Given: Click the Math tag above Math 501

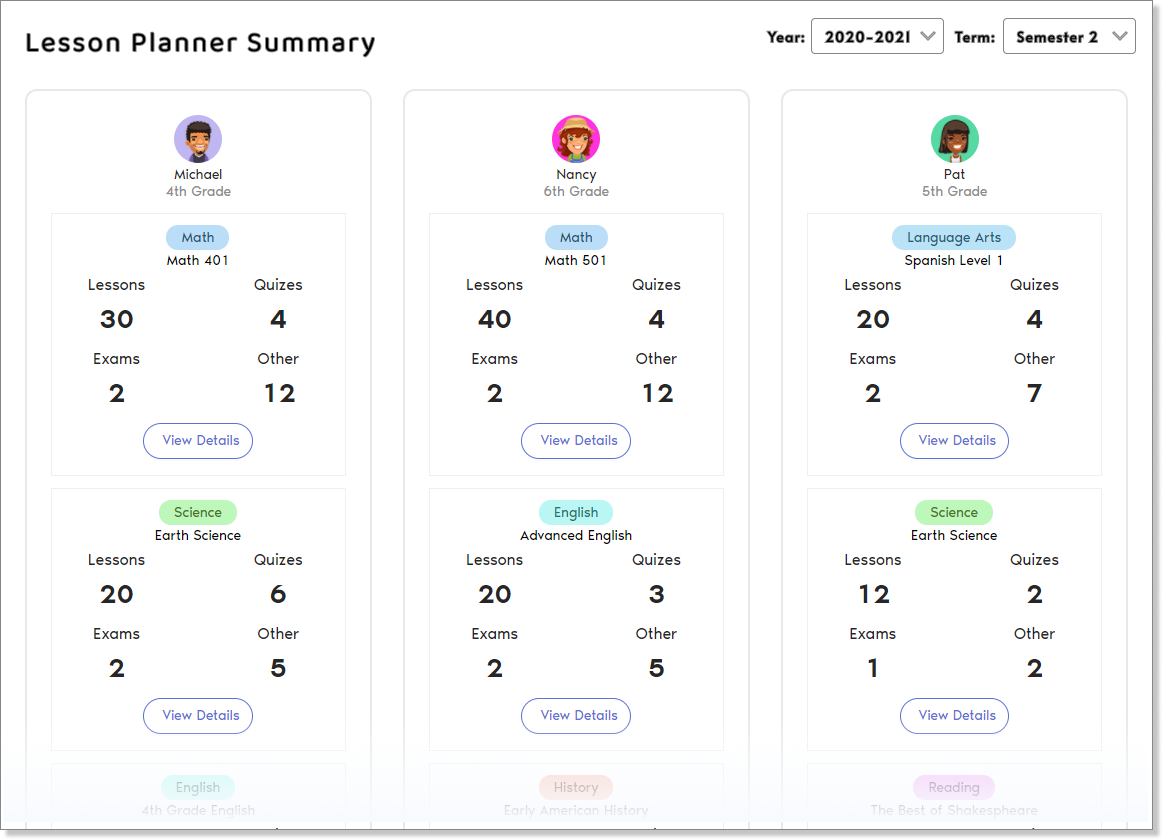Looking at the screenshot, I should point(576,237).
